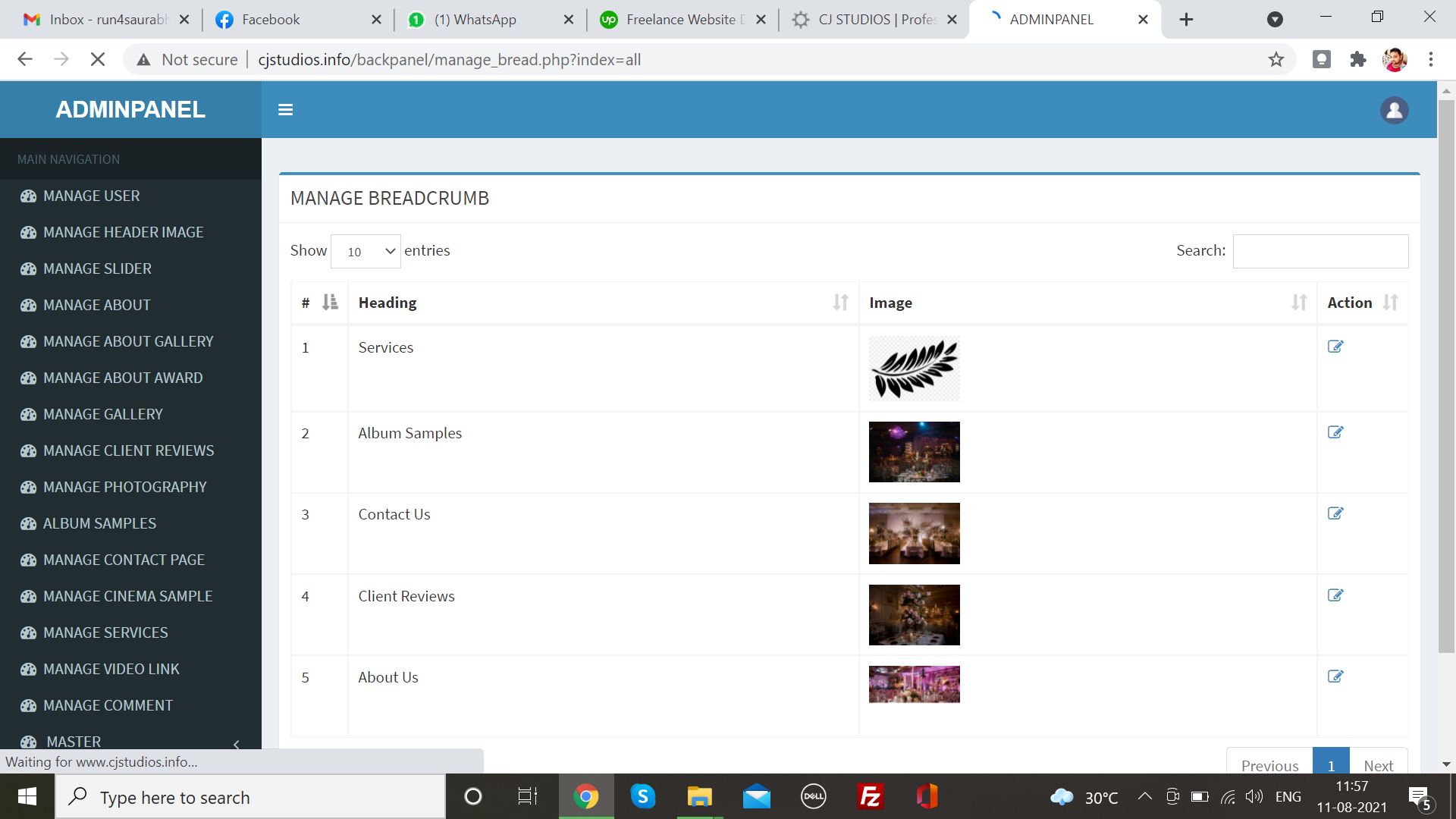This screenshot has width=1456, height=819.
Task: Open the Windows Start menu
Action: [27, 796]
